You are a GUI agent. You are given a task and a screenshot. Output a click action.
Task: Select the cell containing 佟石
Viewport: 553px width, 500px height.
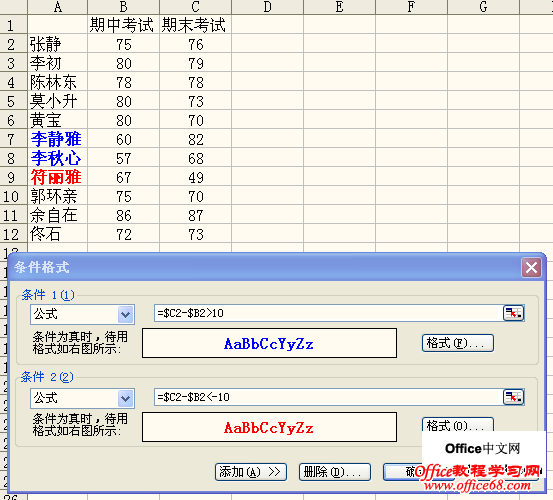[x=57, y=234]
